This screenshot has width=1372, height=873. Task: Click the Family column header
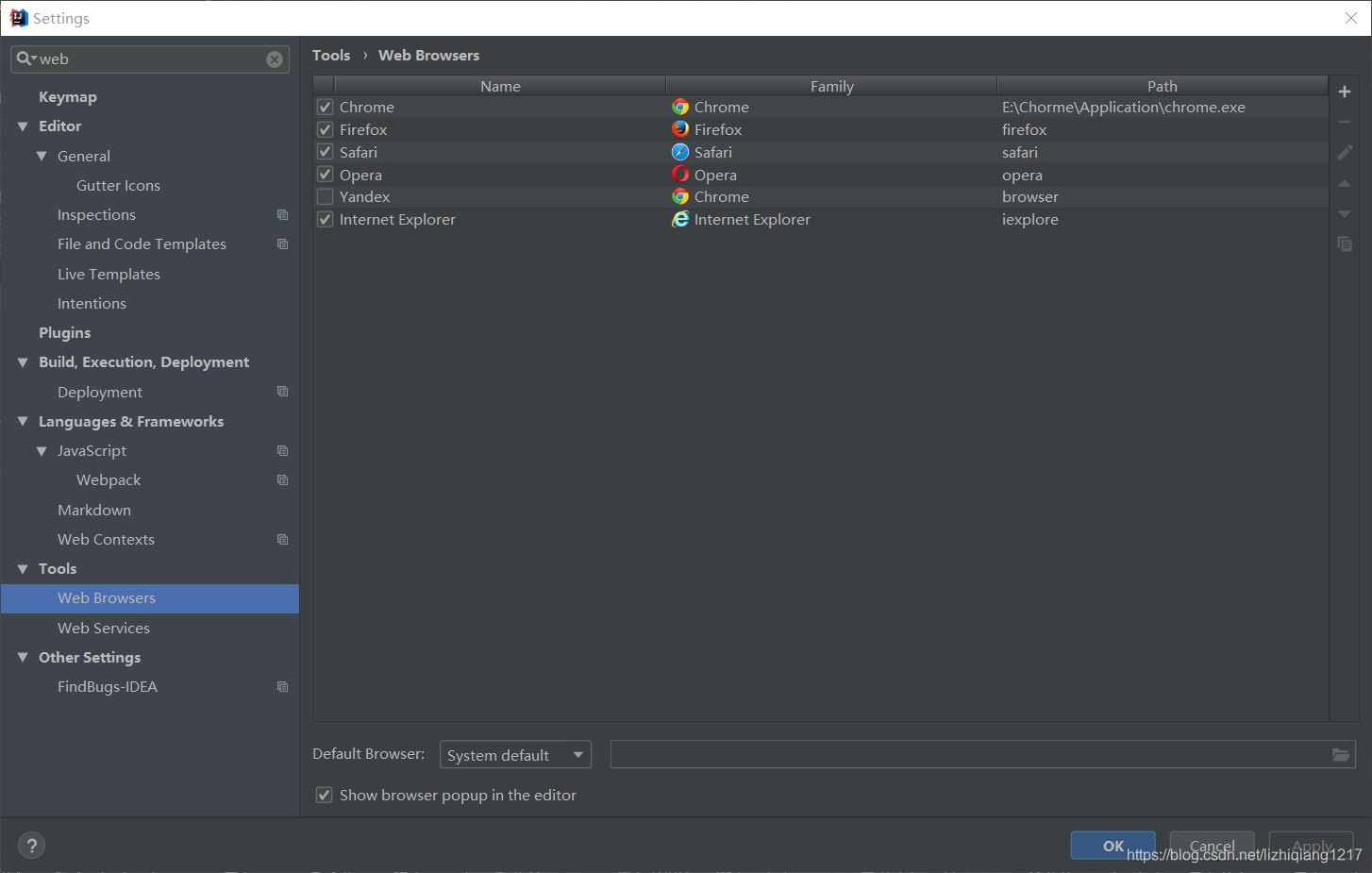tap(832, 86)
